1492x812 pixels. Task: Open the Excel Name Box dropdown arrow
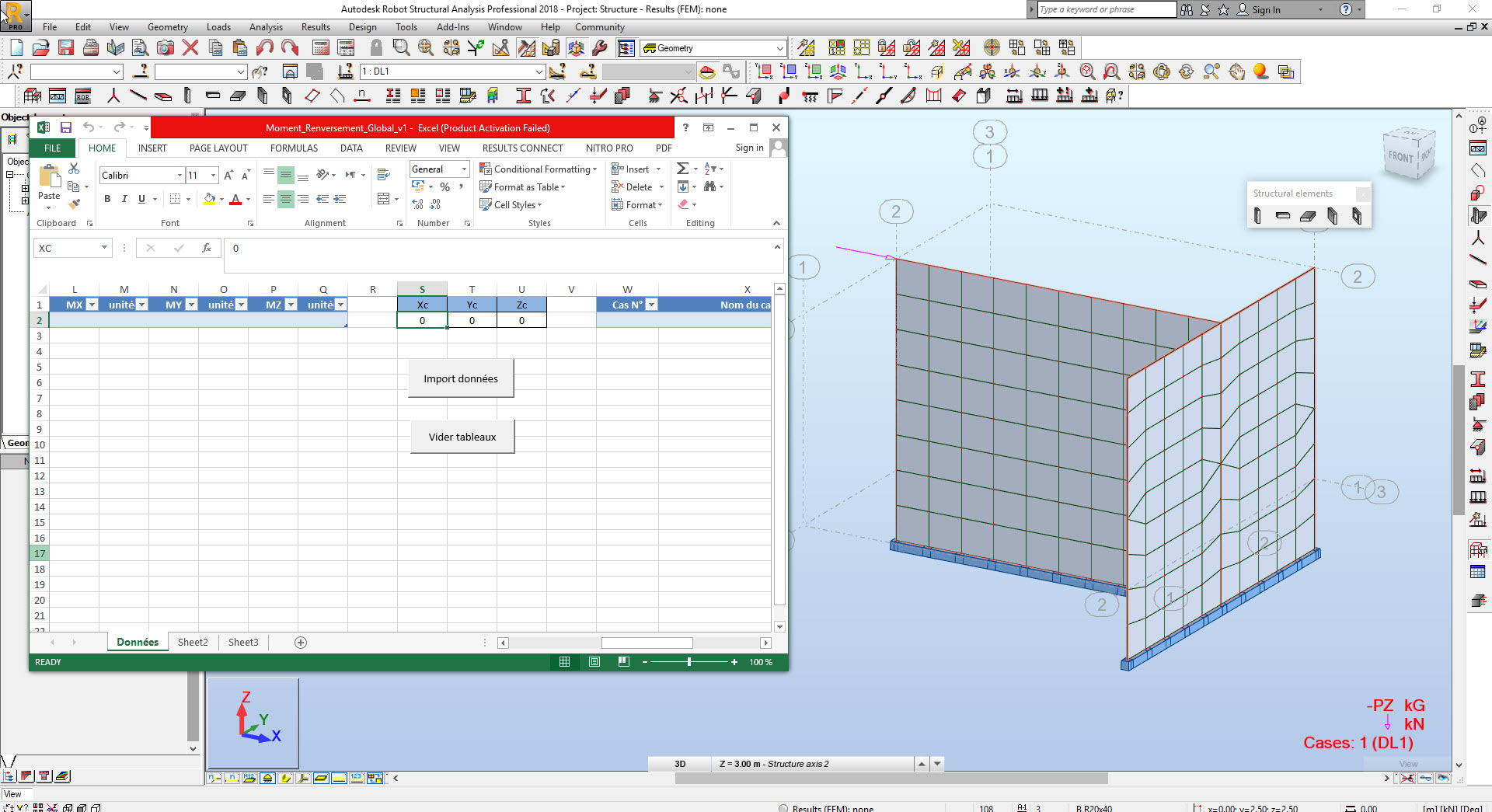click(x=104, y=248)
